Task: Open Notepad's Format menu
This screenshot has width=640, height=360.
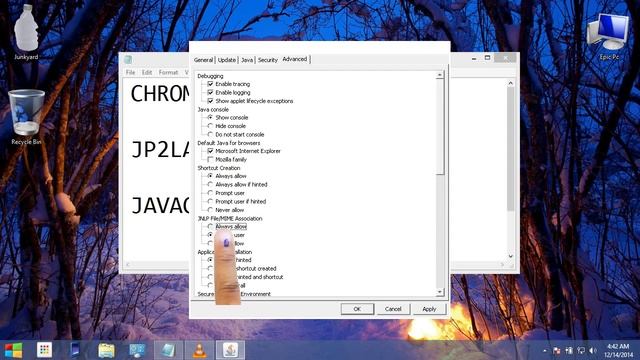Action: pos(168,72)
